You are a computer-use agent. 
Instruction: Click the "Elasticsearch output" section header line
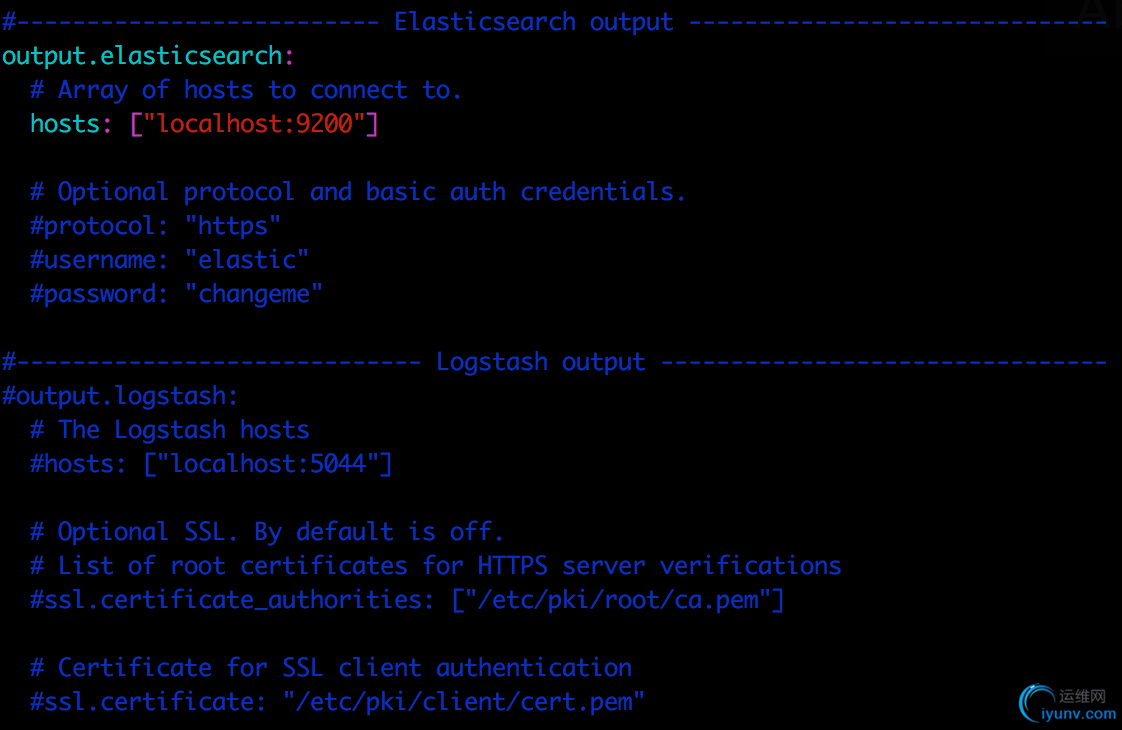click(x=555, y=22)
